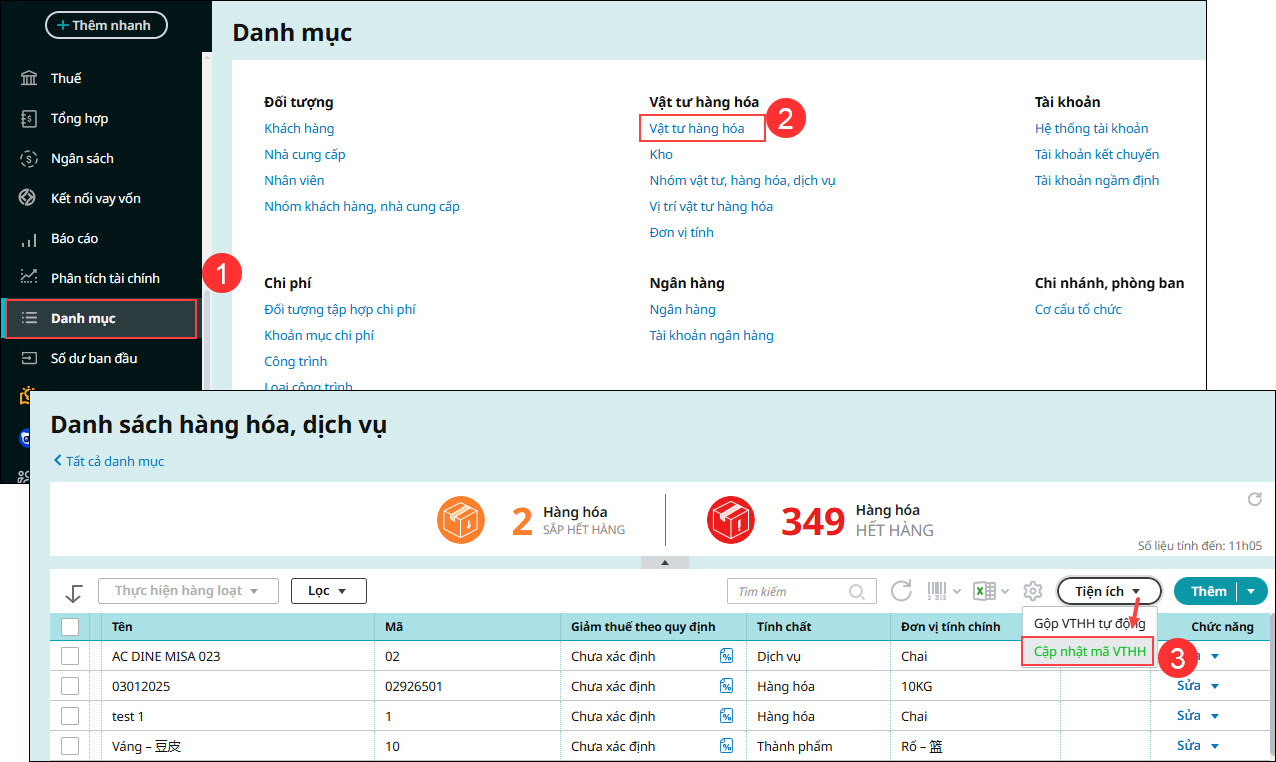
Task: Open the settings gear above the table
Action: (x=1033, y=591)
